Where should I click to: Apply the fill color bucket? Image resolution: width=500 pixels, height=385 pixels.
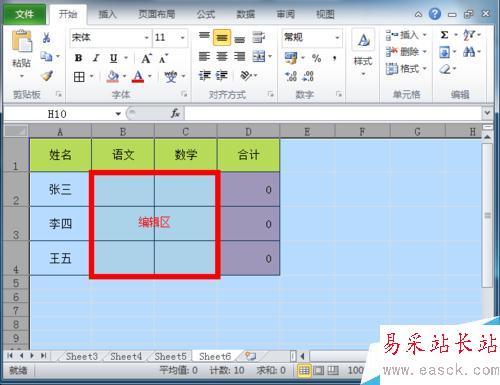113,77
